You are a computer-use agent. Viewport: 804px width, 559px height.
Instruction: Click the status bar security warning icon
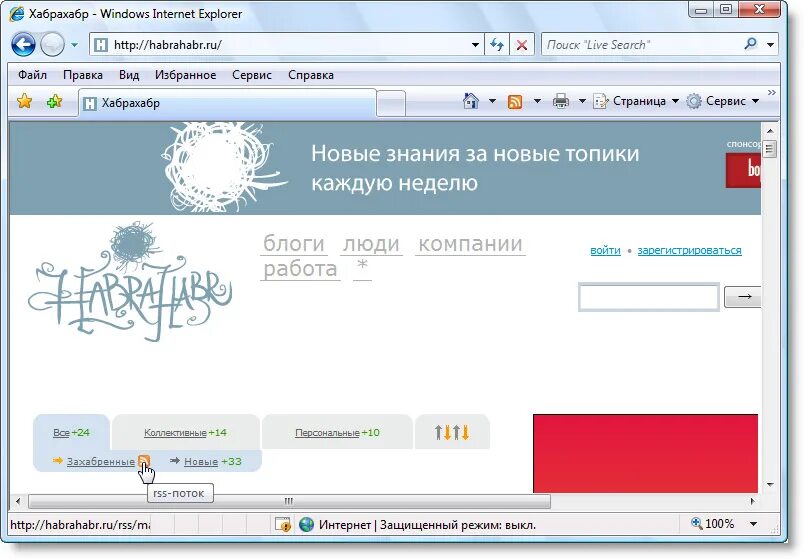point(283,524)
